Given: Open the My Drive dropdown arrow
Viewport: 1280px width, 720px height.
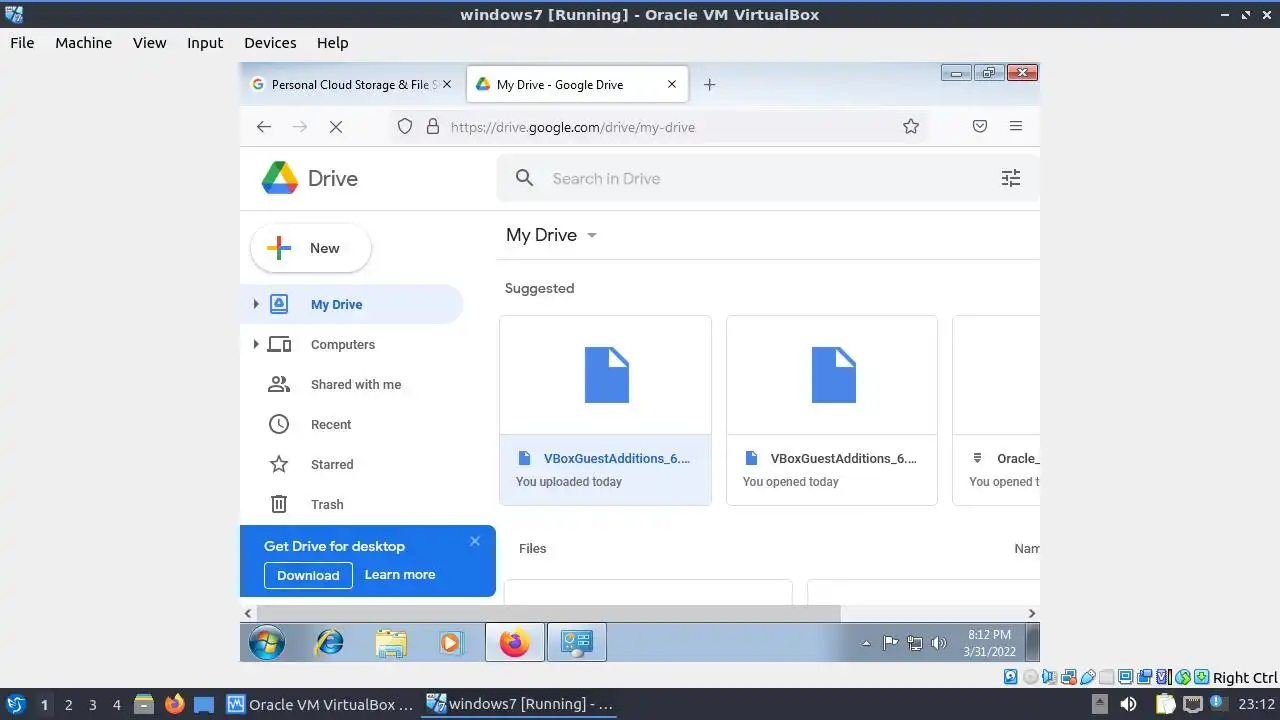Looking at the screenshot, I should (591, 236).
